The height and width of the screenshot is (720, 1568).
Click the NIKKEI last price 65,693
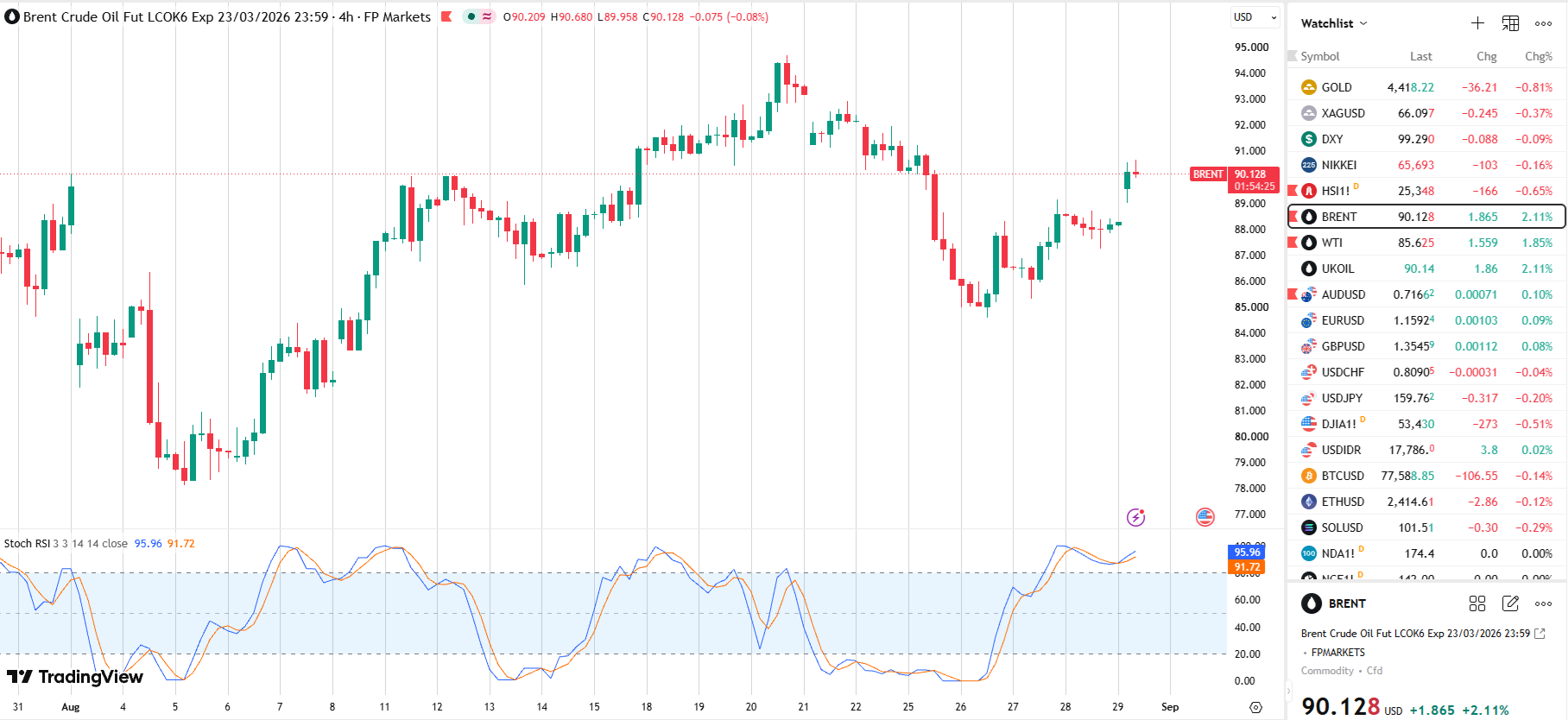(x=1416, y=165)
